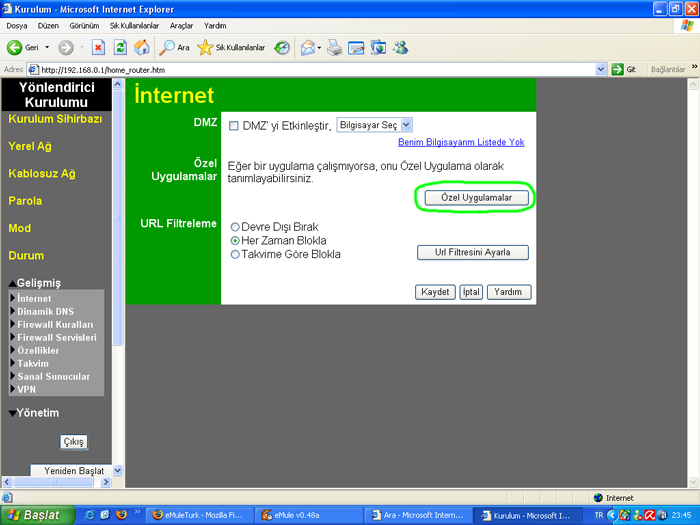700x525 pixels.
Task: Open the Dosya menu
Action: pos(17,26)
